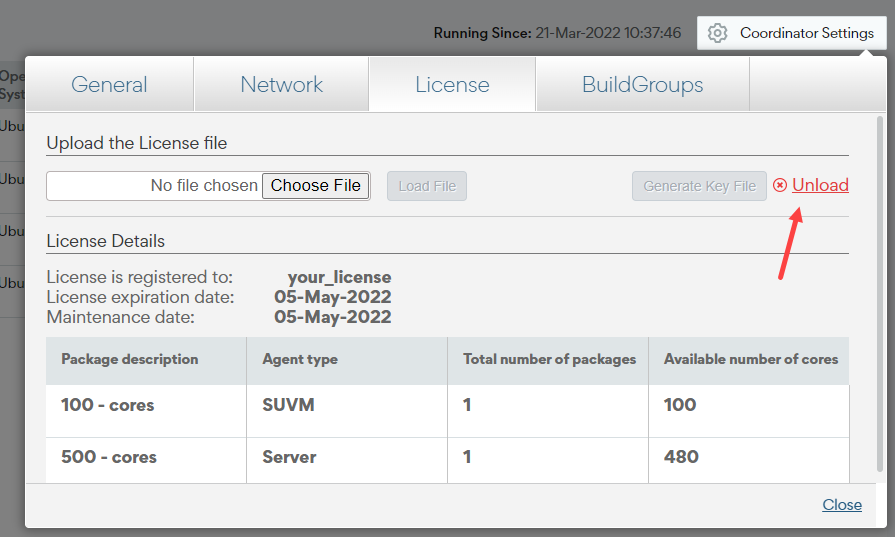The image size is (895, 537).
Task: Click the Load File button
Action: [x=427, y=186]
